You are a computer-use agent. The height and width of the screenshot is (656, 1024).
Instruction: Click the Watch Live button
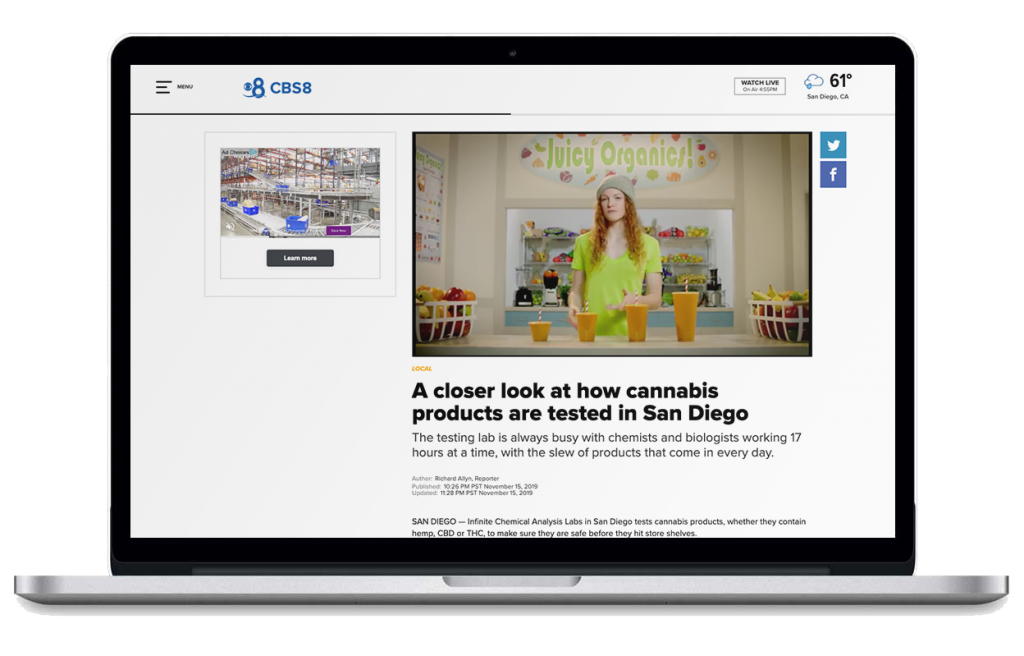[760, 86]
